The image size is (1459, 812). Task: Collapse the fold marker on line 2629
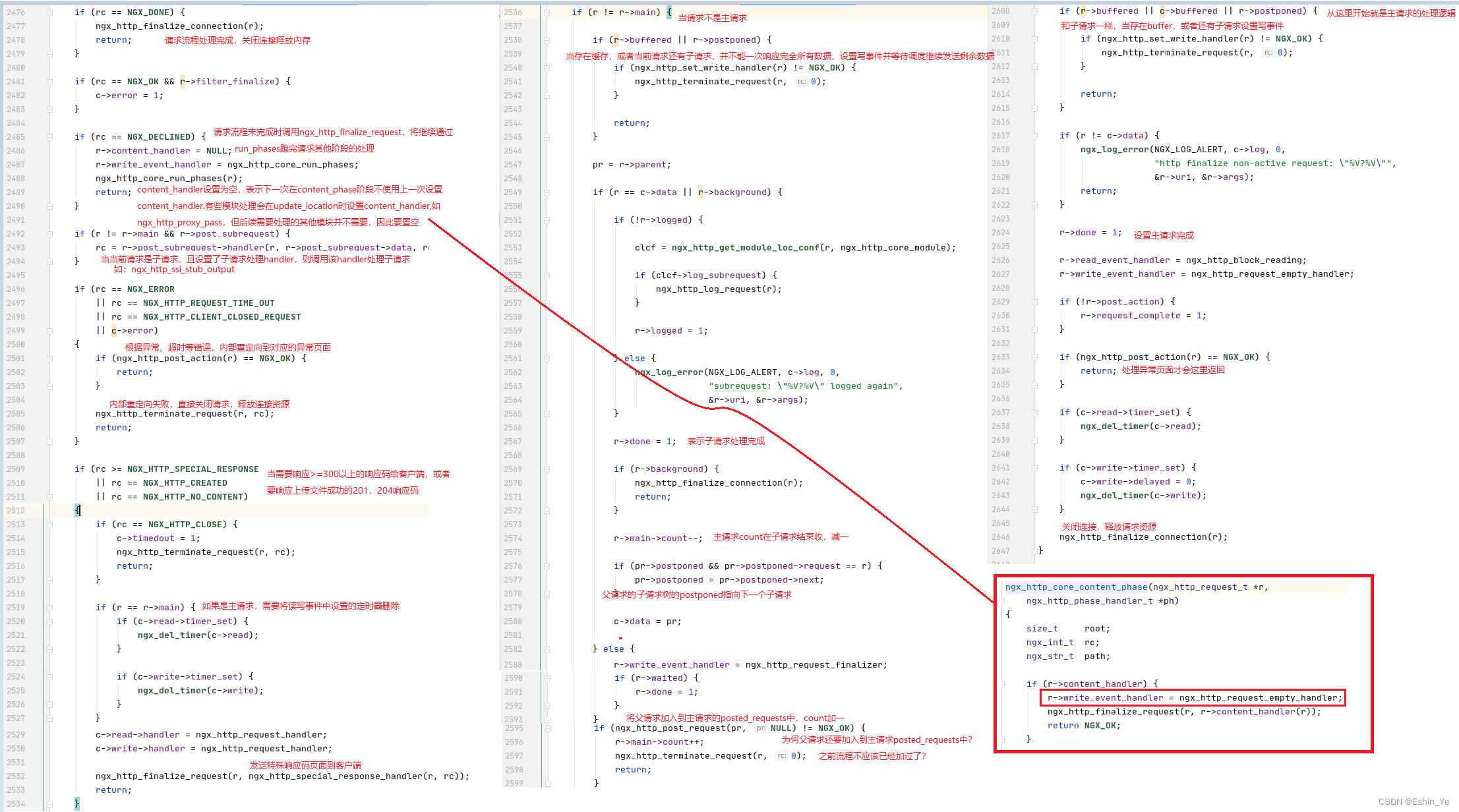pyautogui.click(x=1034, y=302)
